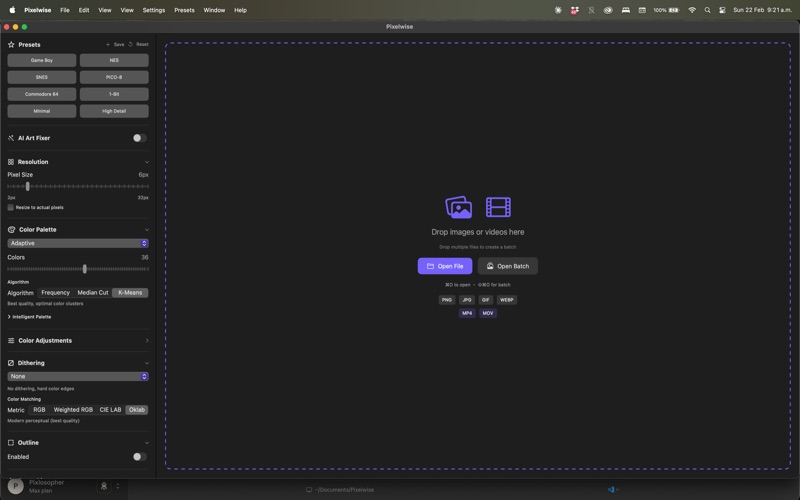Expand the Intelligent Palette section
Image resolution: width=800 pixels, height=500 pixels.
(x=30, y=317)
